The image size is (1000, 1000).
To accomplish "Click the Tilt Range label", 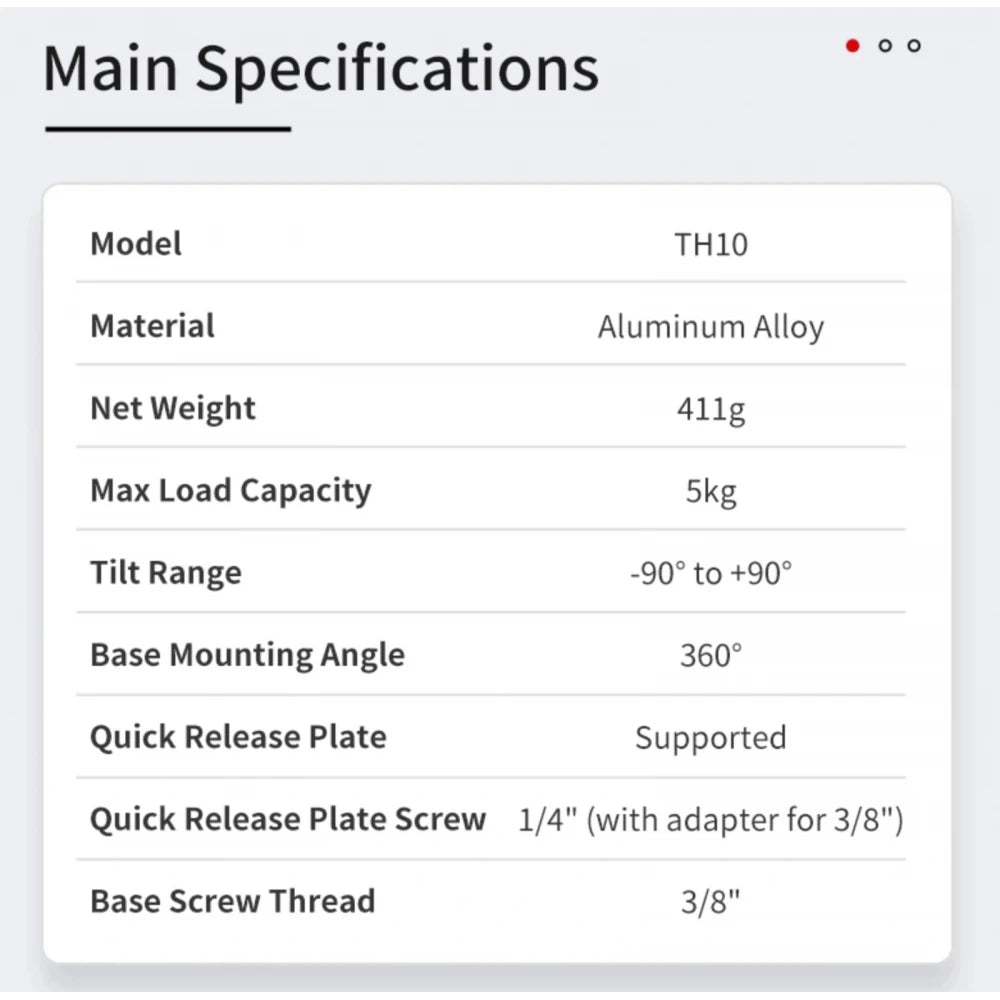I will click(x=166, y=573).
